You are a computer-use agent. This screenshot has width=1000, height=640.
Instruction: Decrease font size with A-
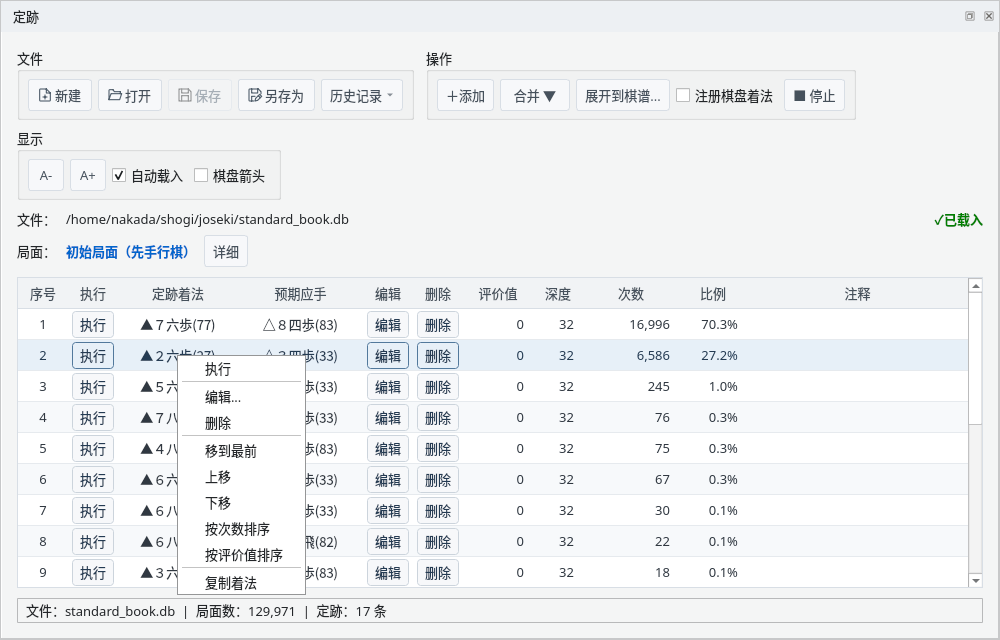(x=46, y=175)
